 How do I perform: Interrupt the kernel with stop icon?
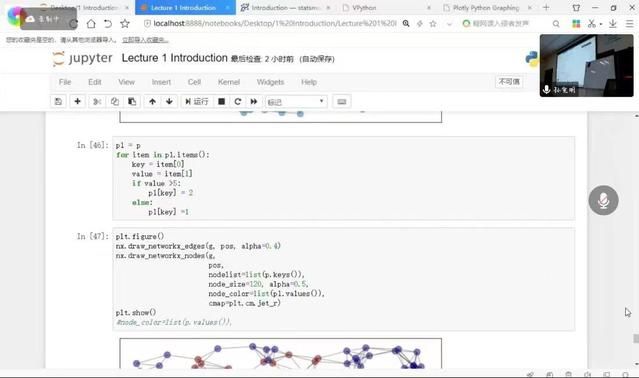tap(221, 101)
